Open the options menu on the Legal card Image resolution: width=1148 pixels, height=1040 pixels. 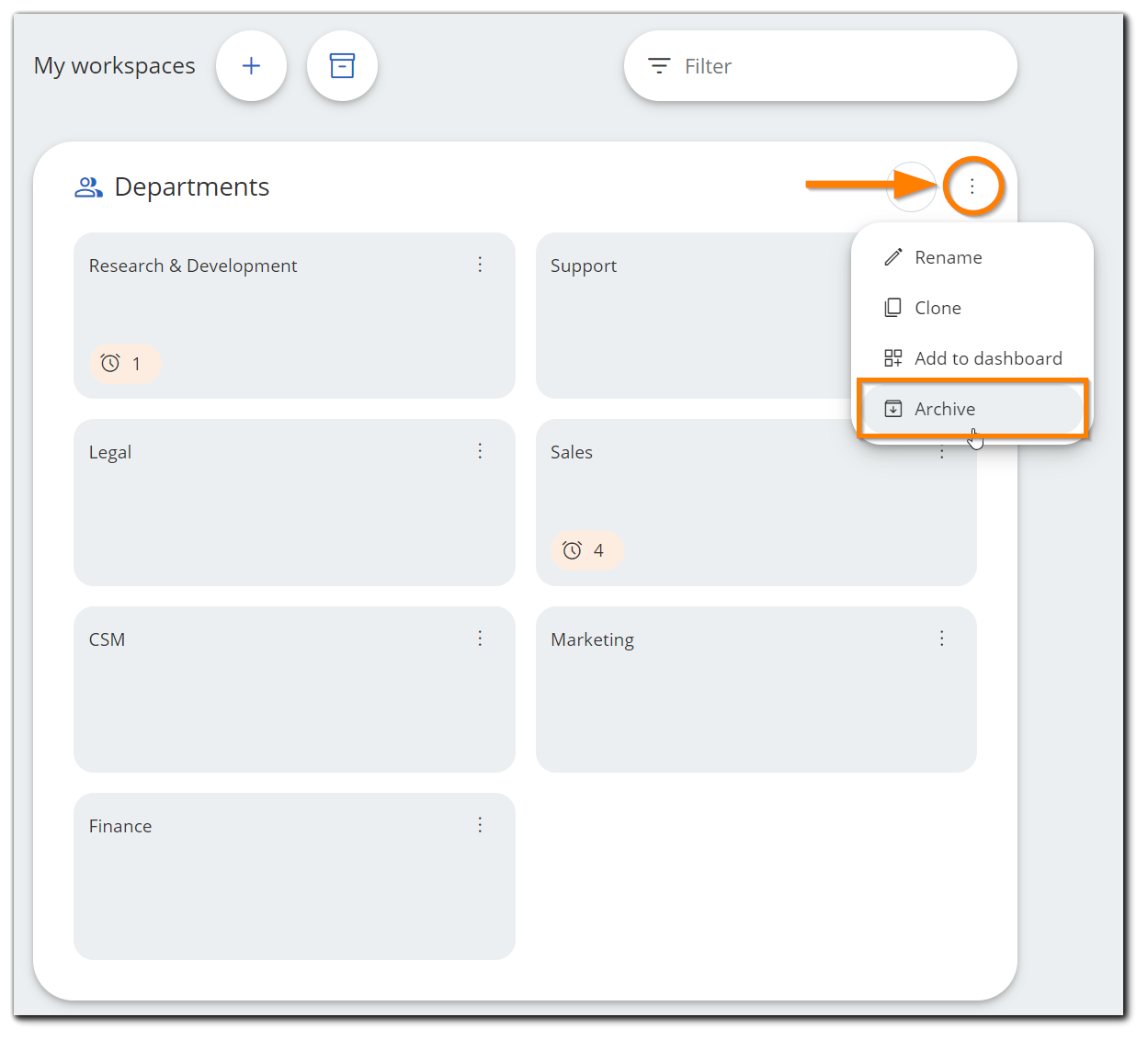[x=480, y=451]
